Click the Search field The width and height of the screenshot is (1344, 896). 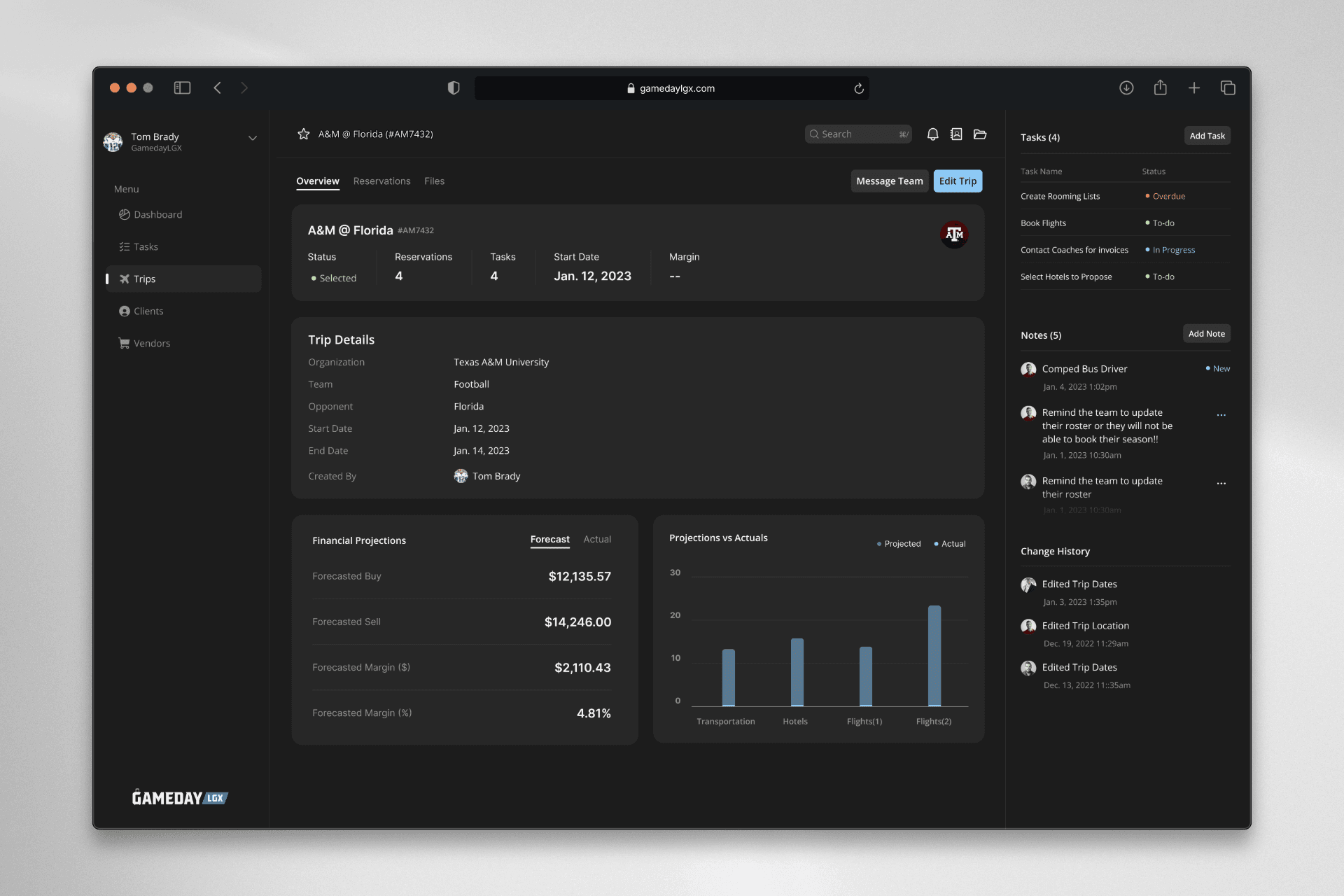tap(858, 134)
